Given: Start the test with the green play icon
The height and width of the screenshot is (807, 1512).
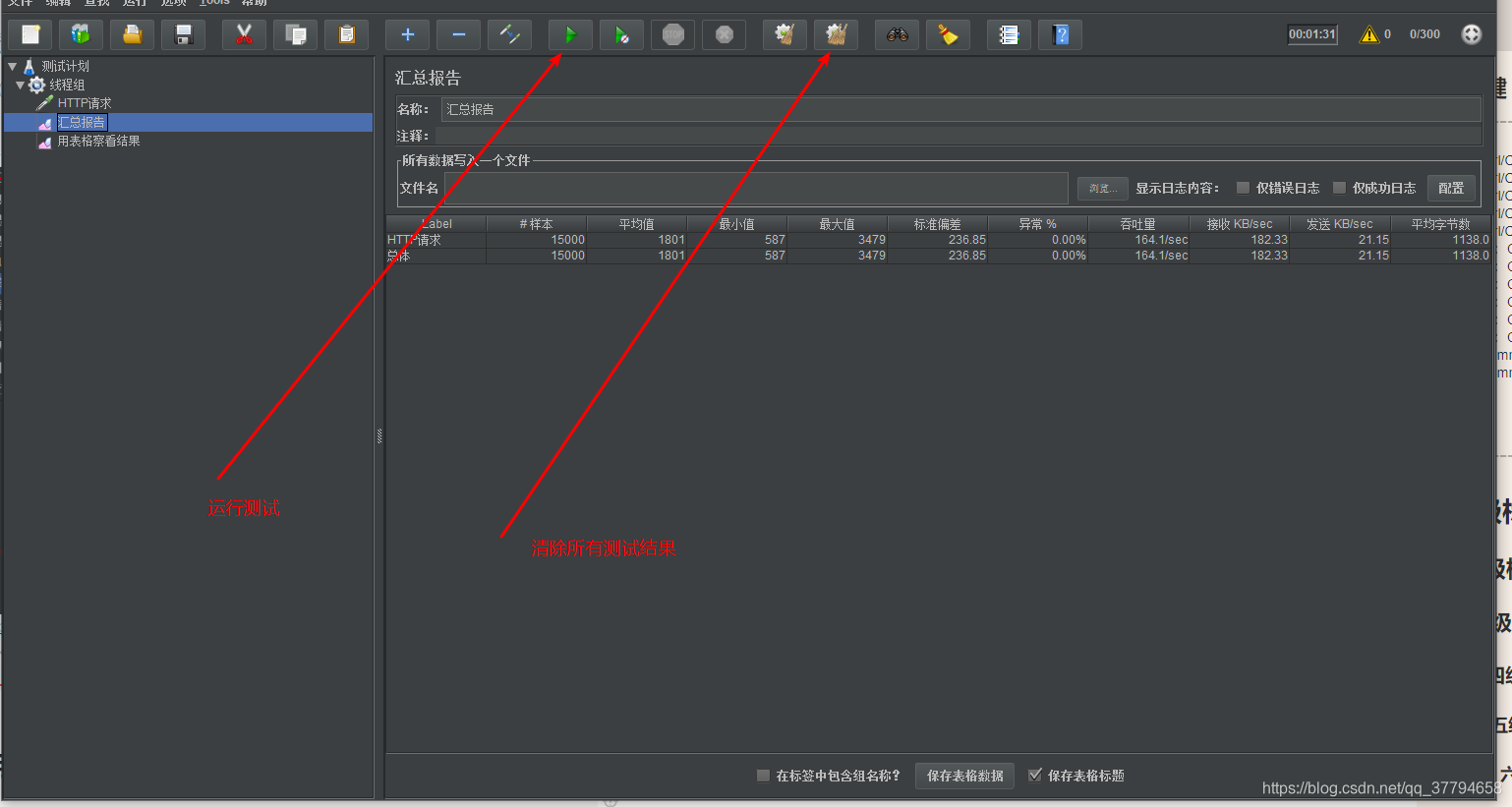Looking at the screenshot, I should click(x=571, y=35).
